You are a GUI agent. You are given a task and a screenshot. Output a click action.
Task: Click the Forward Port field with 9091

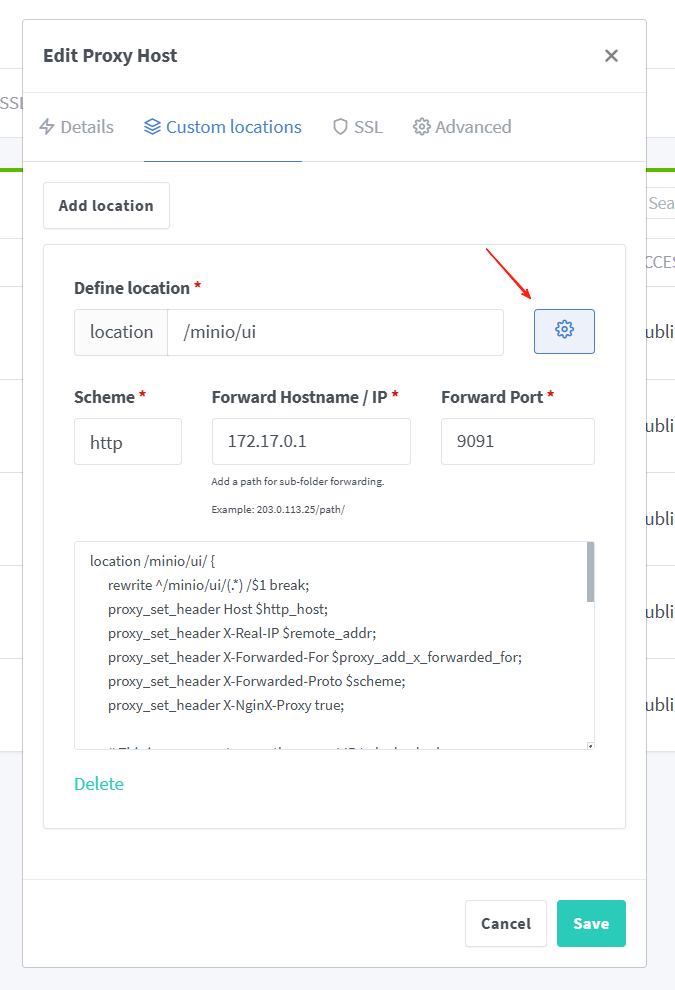pos(517,442)
